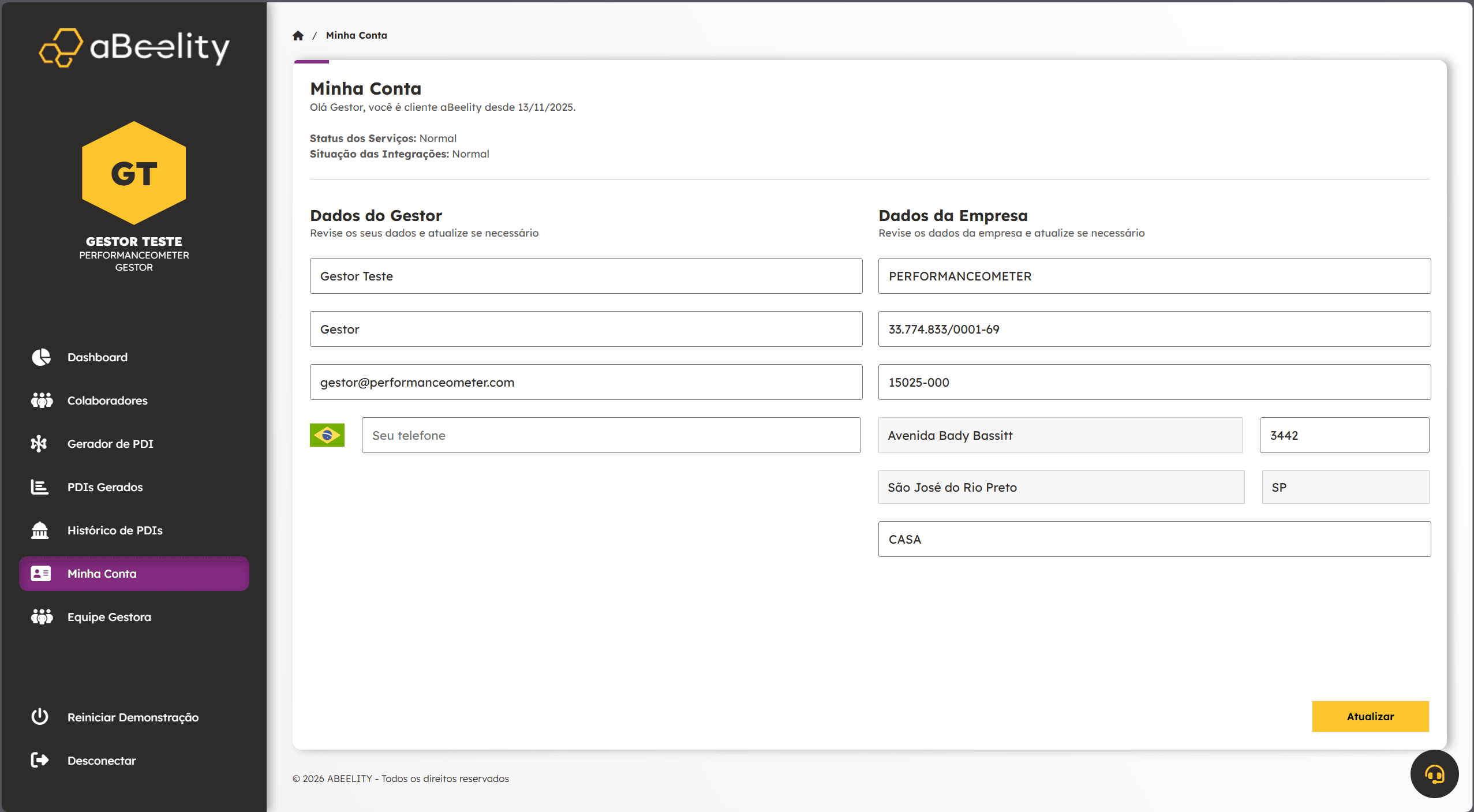The height and width of the screenshot is (812, 1474).
Task: Click the Reiniciar Demonstração power icon
Action: 40,717
